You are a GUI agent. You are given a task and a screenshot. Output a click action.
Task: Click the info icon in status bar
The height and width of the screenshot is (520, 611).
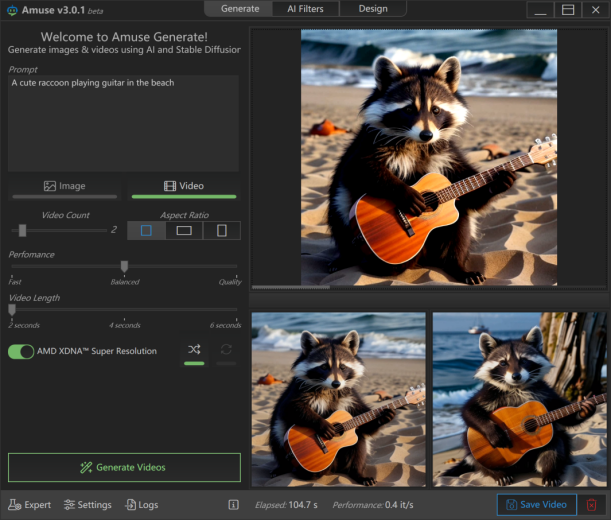click(x=233, y=505)
